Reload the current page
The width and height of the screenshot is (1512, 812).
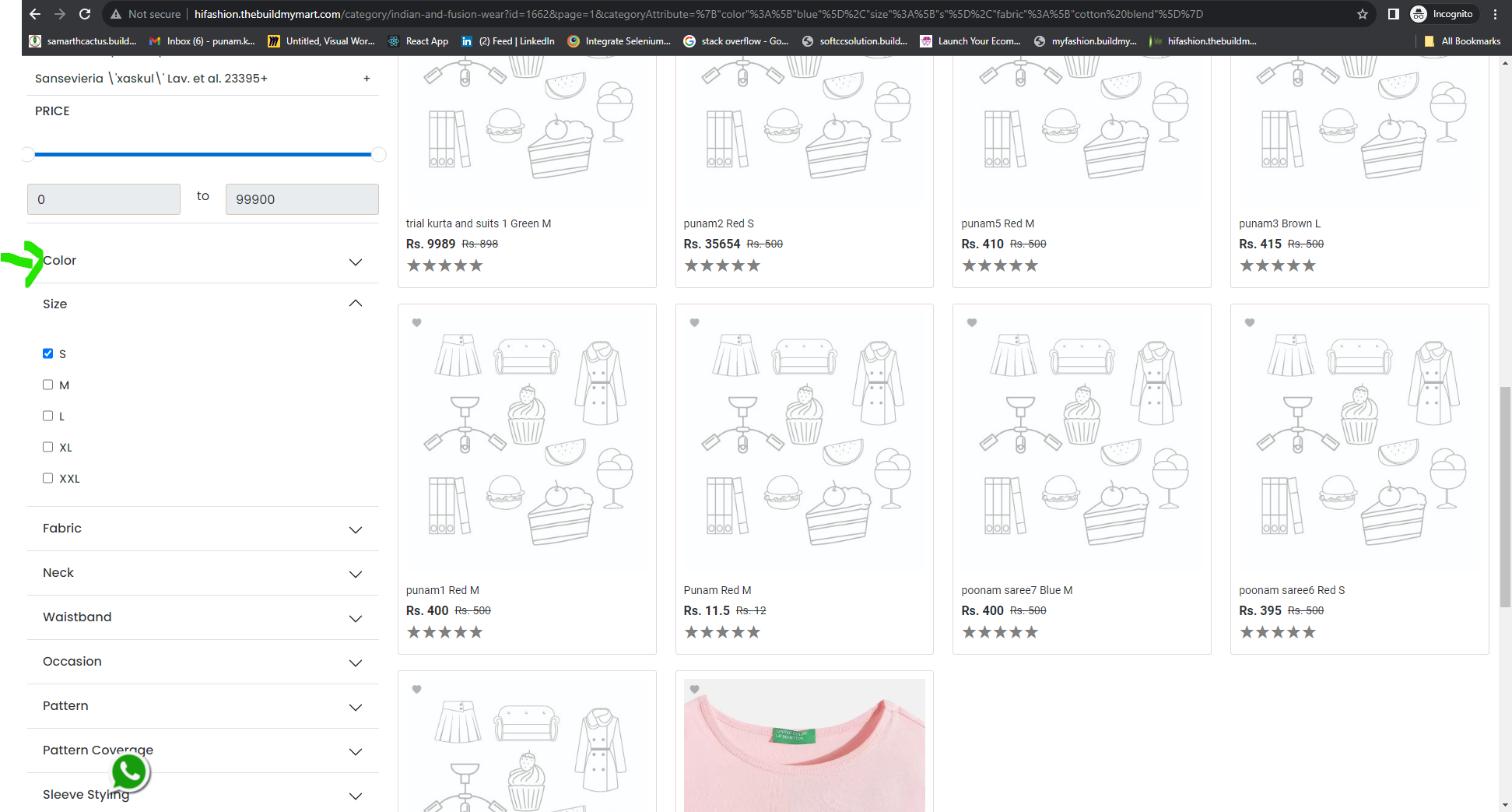coord(85,14)
